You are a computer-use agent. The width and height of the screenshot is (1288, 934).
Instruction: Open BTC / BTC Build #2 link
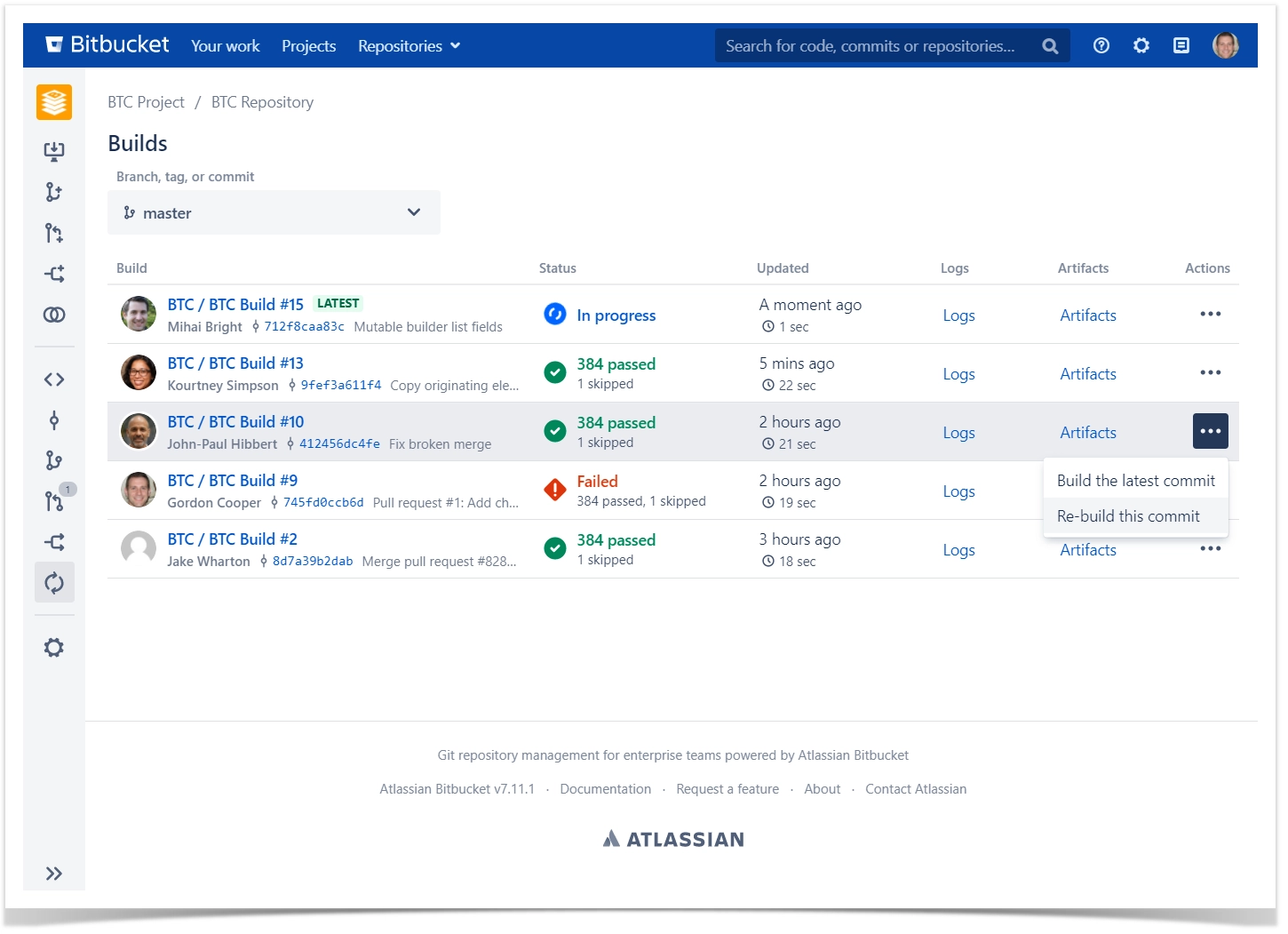click(233, 539)
